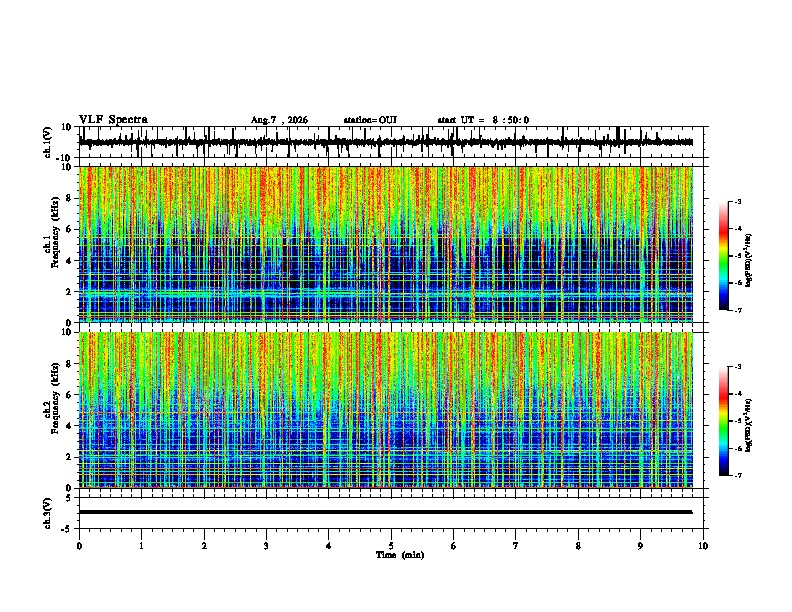Click the 'station=OUJ' header text
This screenshot has width=792, height=612.
click(370, 120)
